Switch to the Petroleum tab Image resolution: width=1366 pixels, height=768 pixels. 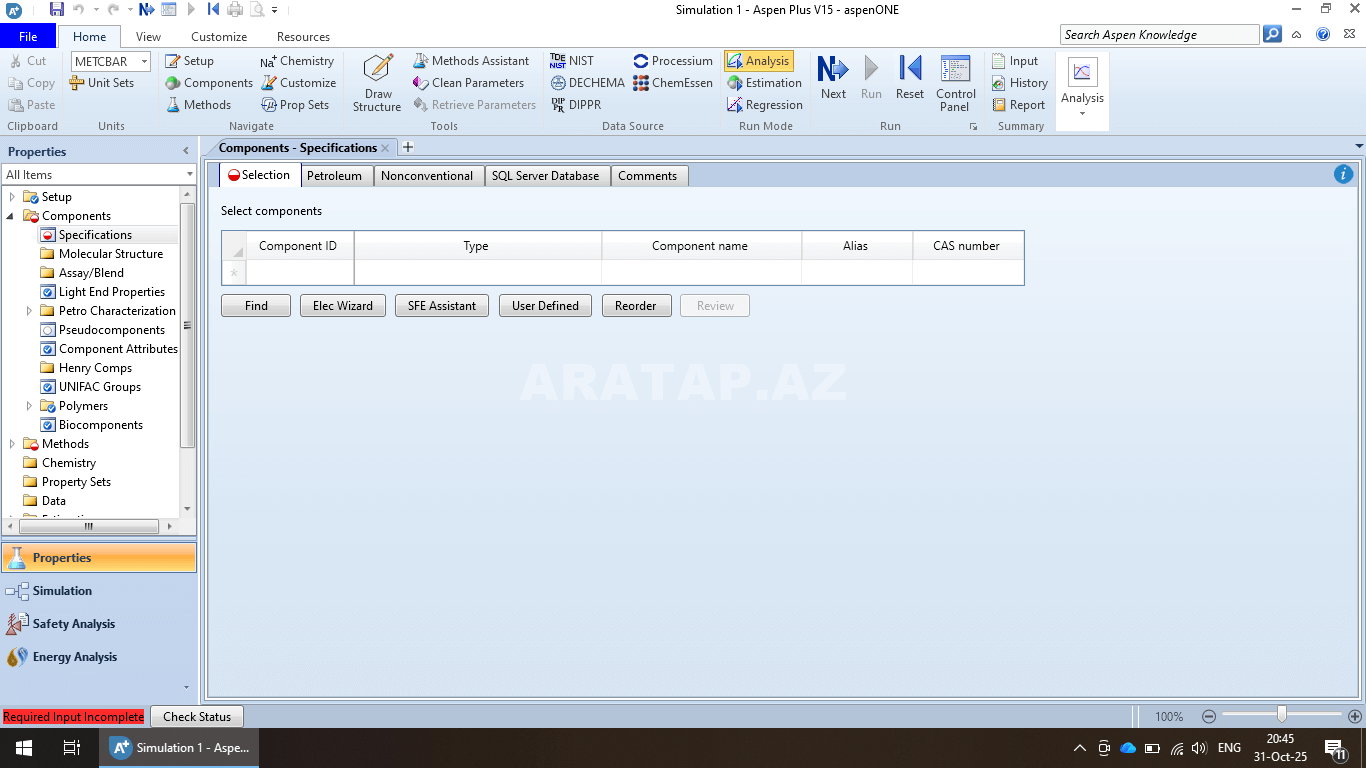(x=334, y=176)
